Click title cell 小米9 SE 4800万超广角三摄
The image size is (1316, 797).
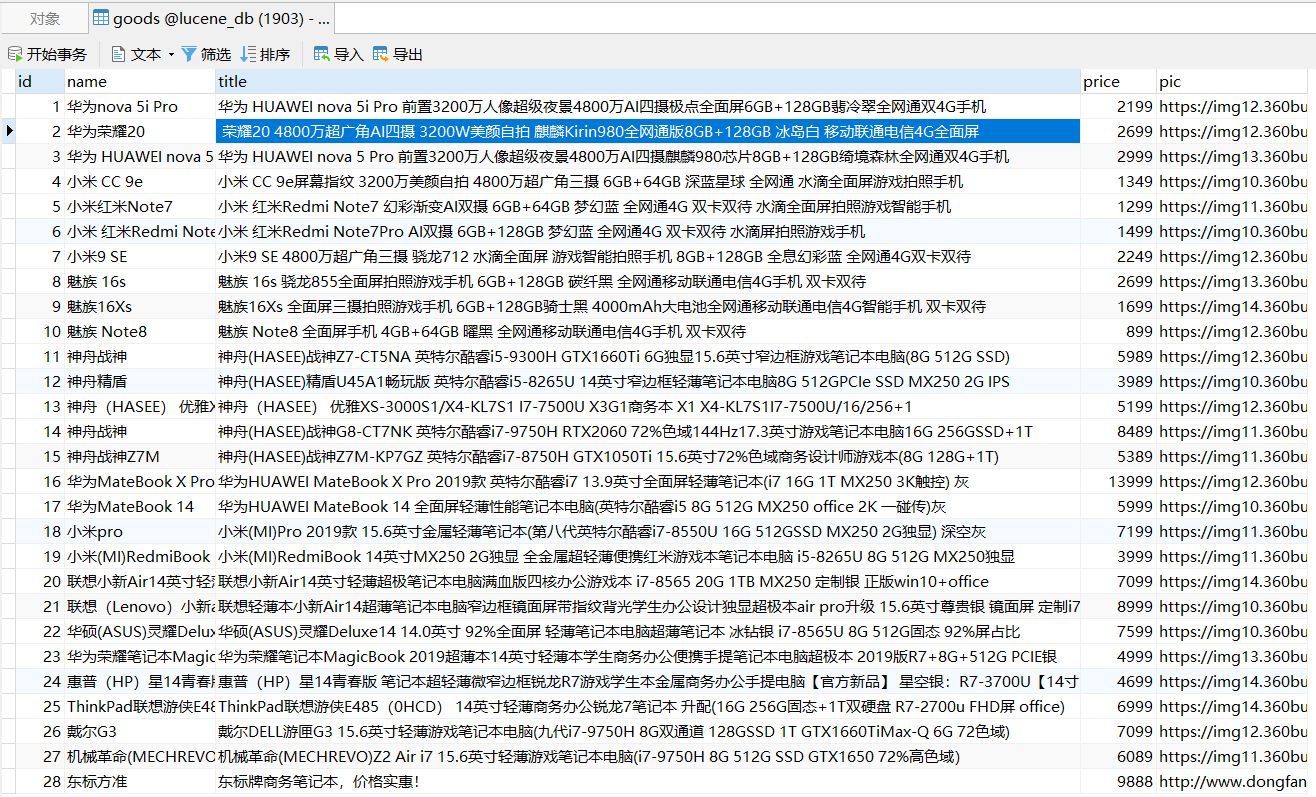648,256
